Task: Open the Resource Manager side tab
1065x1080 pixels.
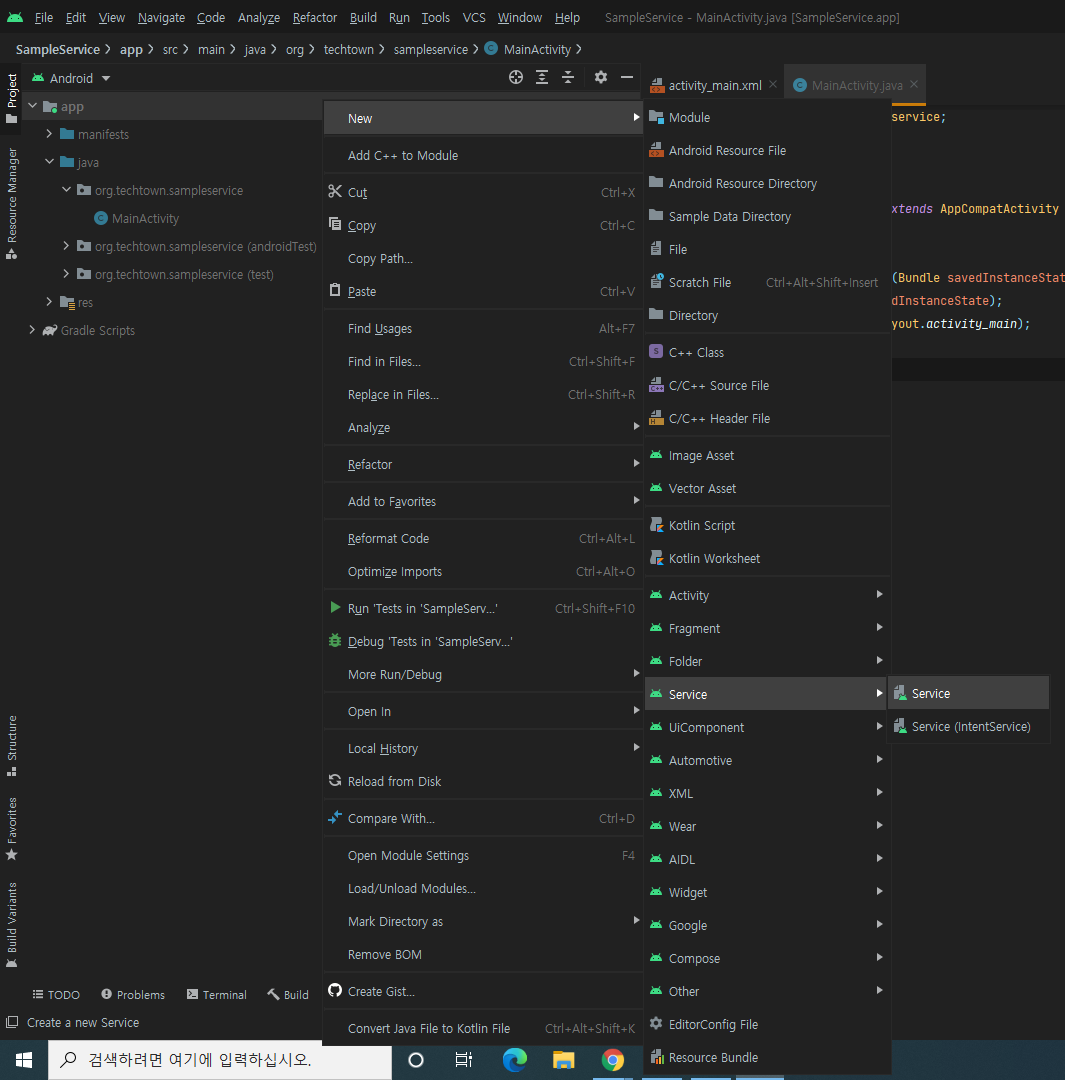Action: tap(12, 203)
